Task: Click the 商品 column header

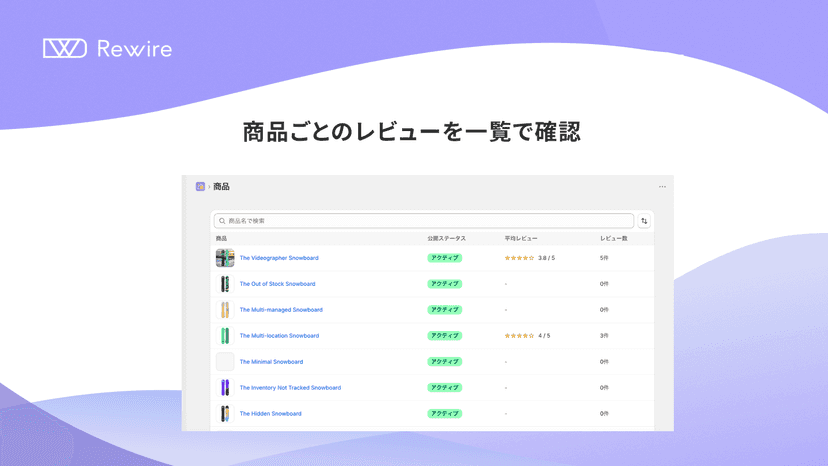Action: pyautogui.click(x=221, y=238)
